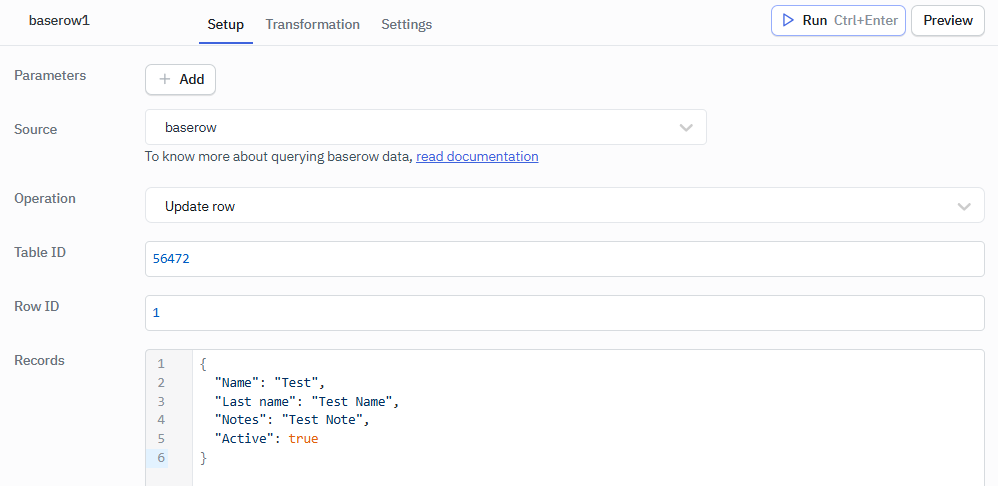Click into the Row ID input field

(564, 313)
